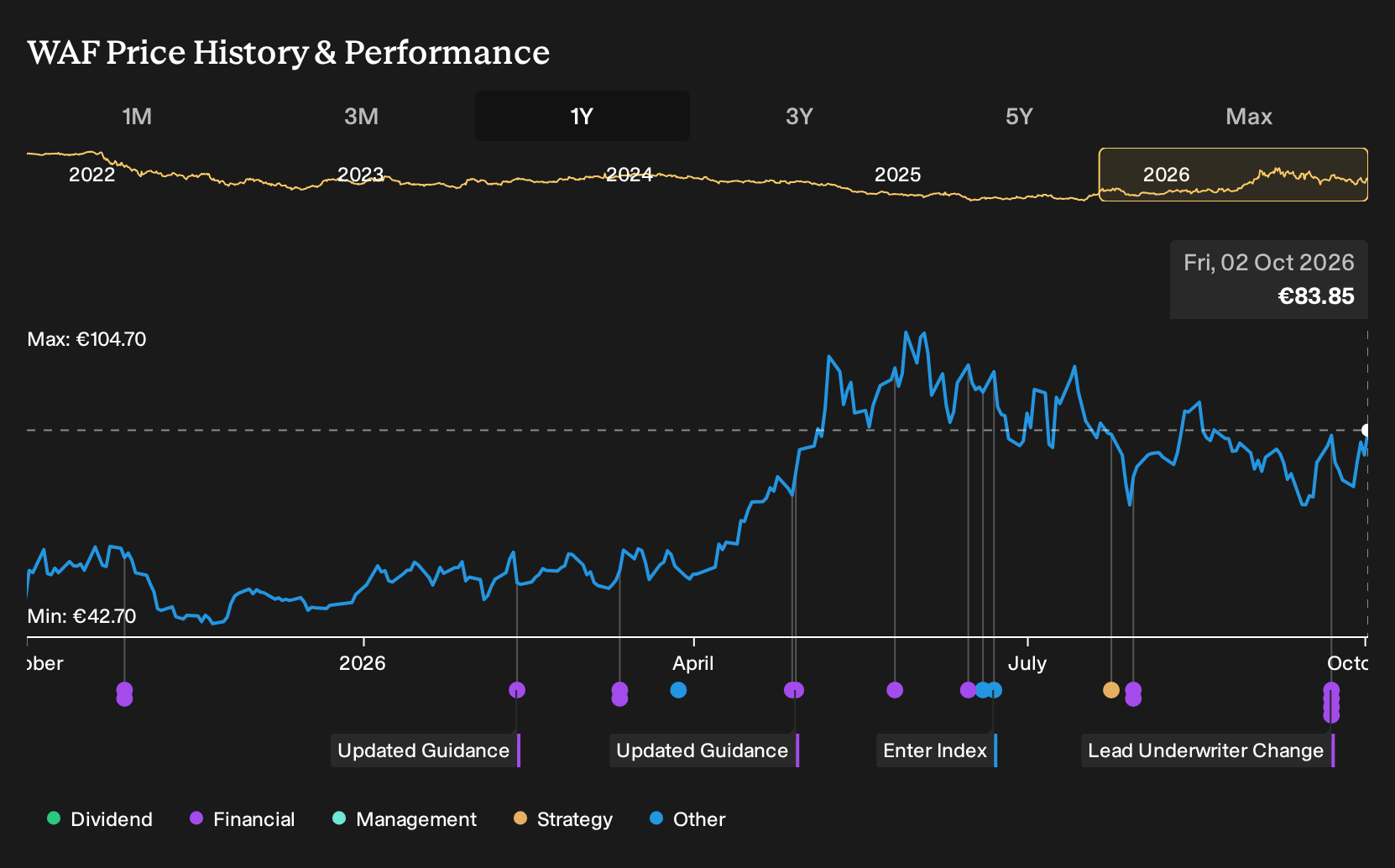
Task: Switch to the 1M time range
Action: (137, 116)
